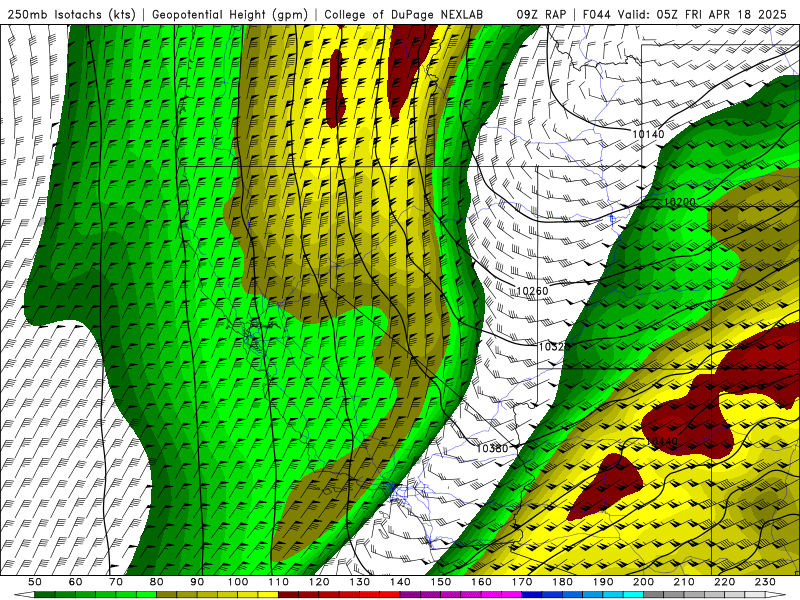Click the 'Geopotential Height (gpm)' header text
The height and width of the screenshot is (600, 800).
point(230,14)
